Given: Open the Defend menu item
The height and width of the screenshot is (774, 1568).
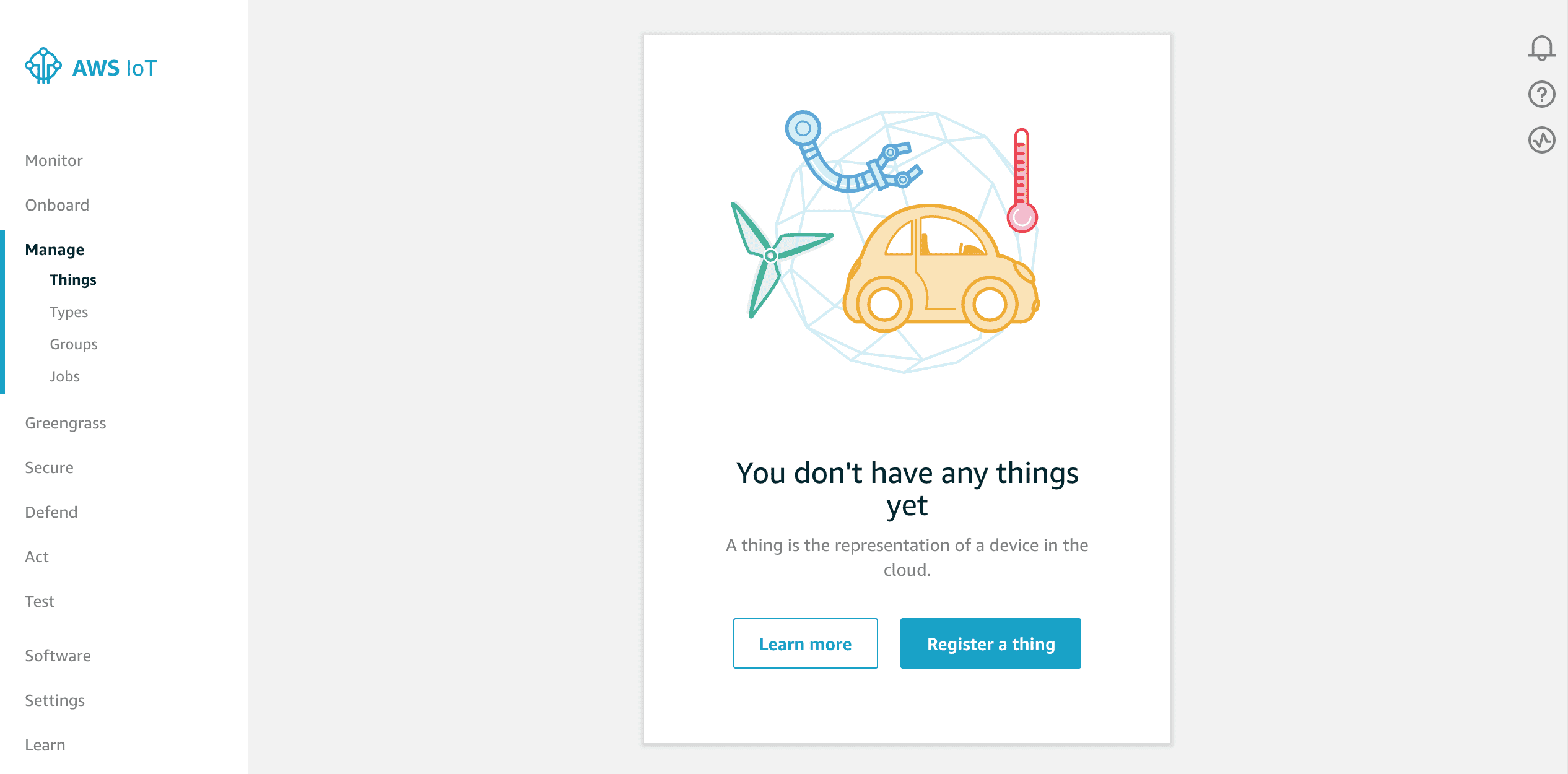Looking at the screenshot, I should (x=51, y=512).
